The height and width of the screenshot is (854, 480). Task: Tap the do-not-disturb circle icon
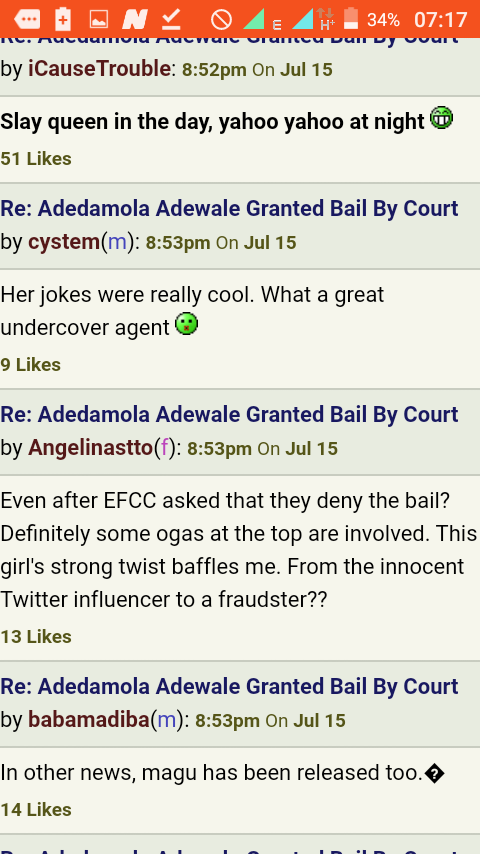click(x=221, y=20)
